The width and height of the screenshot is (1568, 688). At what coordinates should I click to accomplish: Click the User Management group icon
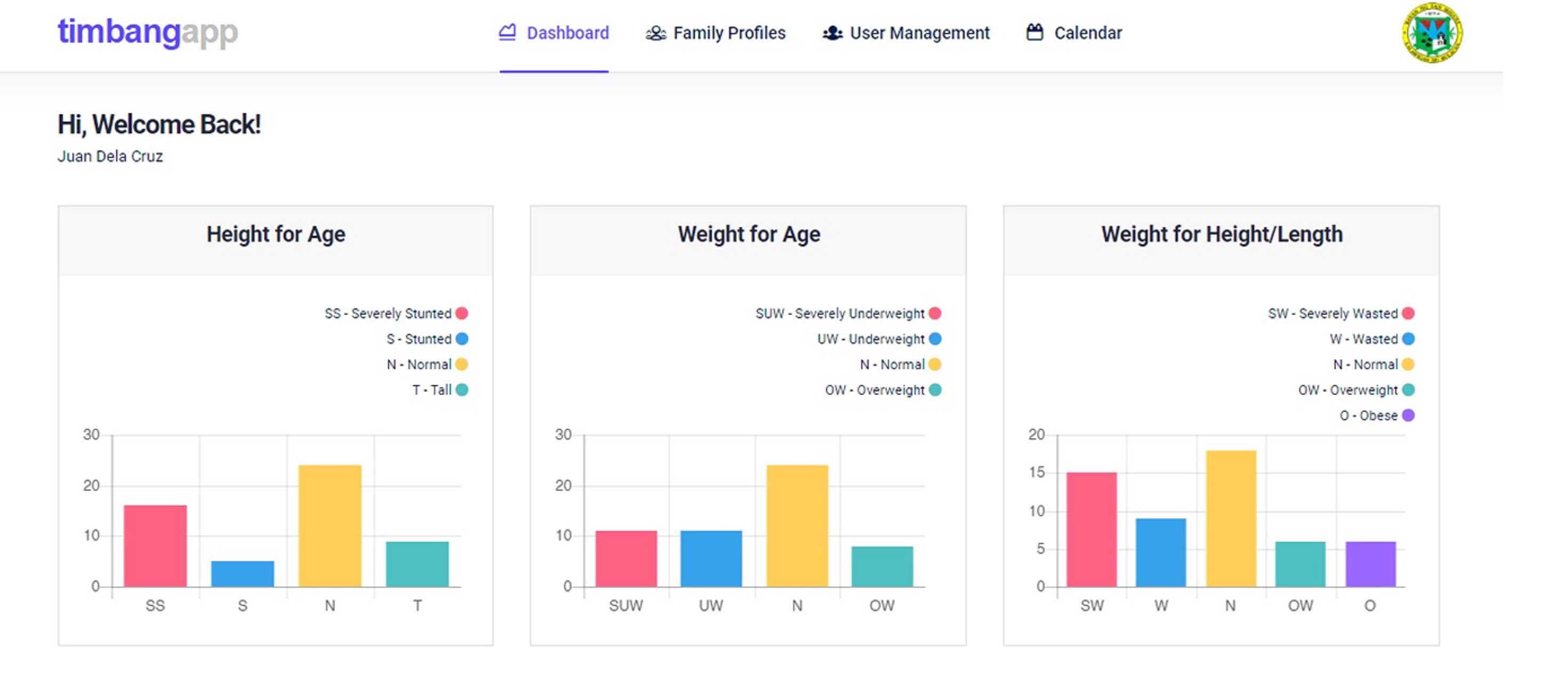832,33
